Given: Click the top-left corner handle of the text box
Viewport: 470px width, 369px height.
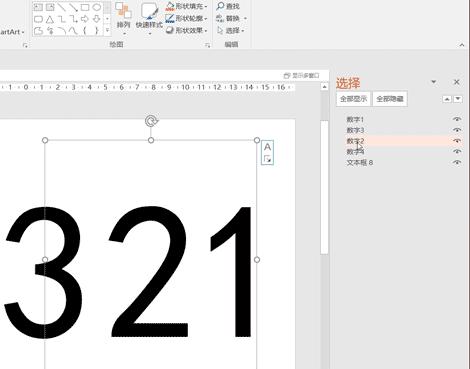Looking at the screenshot, I should (45, 140).
